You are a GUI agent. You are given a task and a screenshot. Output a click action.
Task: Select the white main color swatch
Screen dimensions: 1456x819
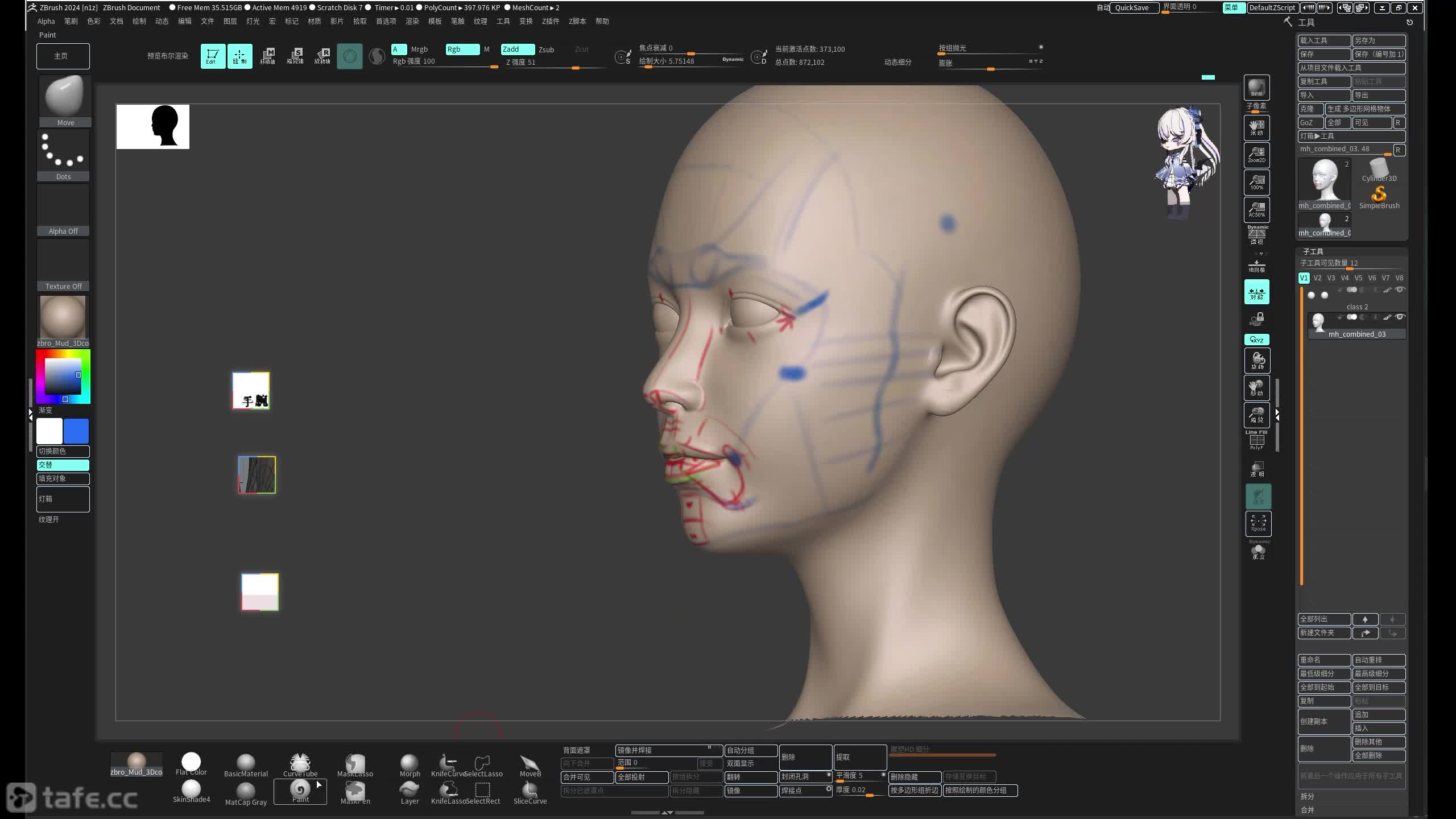click(x=49, y=431)
